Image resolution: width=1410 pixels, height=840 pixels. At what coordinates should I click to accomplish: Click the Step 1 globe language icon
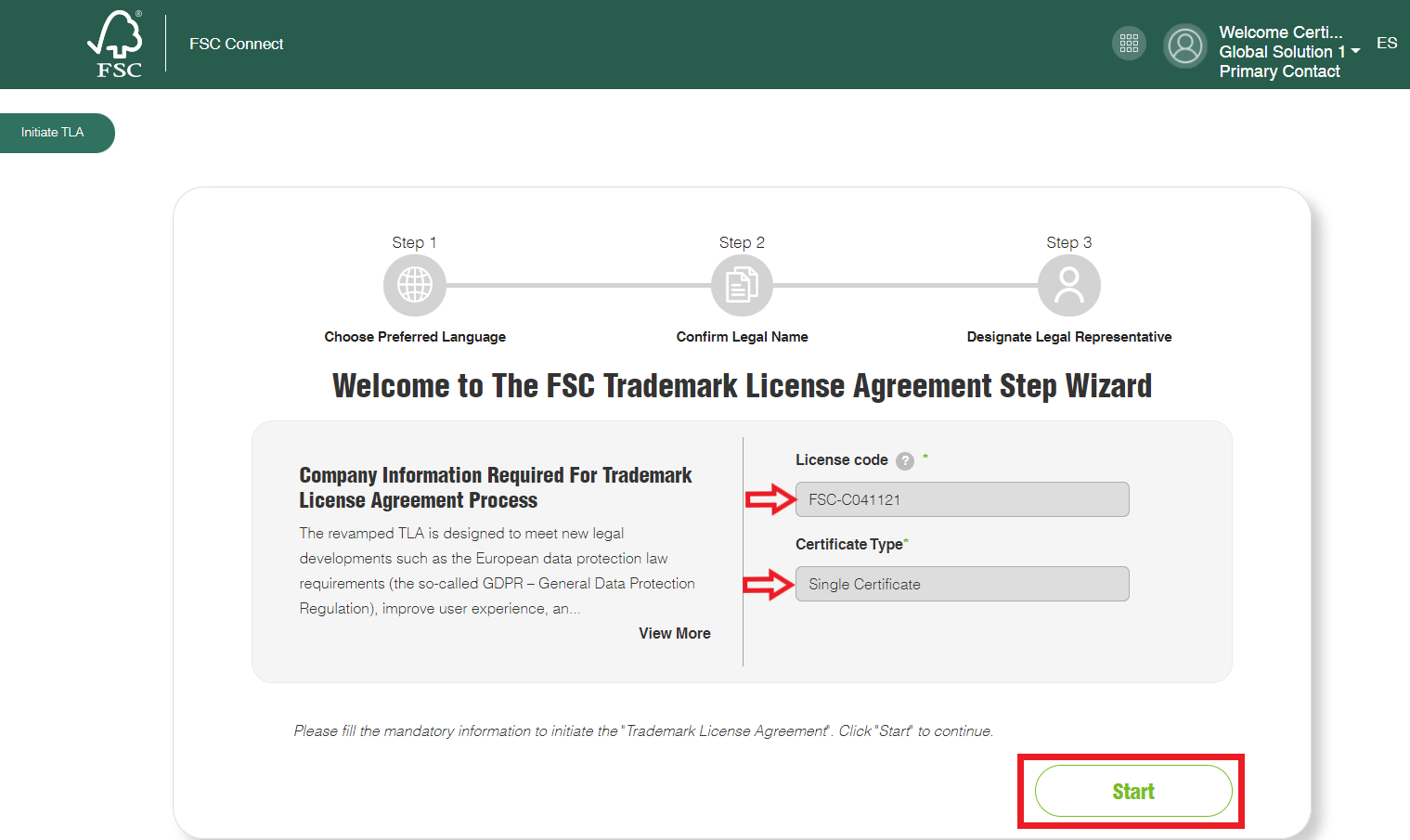coord(415,285)
